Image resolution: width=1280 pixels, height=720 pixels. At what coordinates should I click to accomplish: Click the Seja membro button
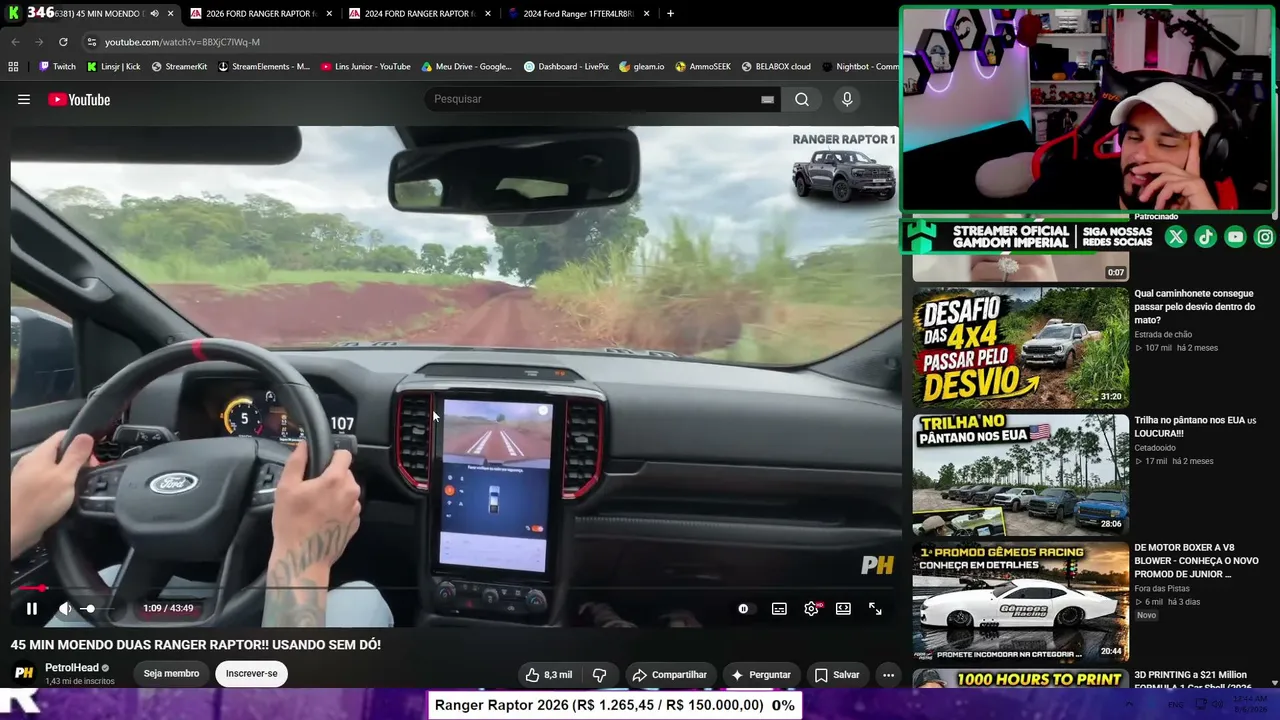coord(171,674)
